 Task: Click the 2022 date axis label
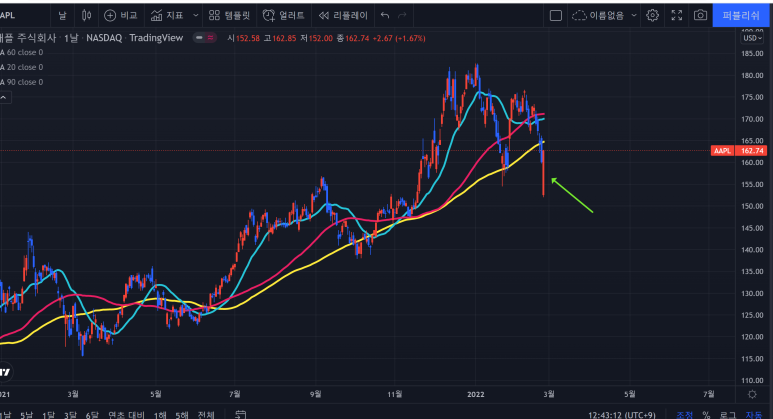click(x=476, y=394)
